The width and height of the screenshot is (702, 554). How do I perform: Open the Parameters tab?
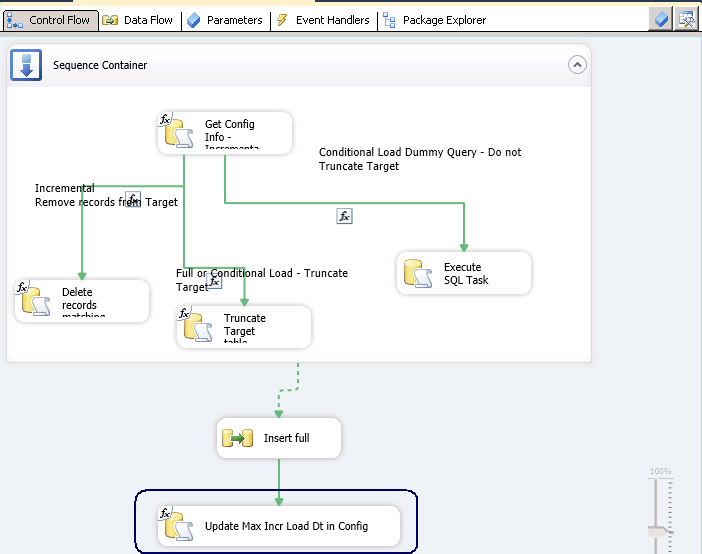point(225,20)
